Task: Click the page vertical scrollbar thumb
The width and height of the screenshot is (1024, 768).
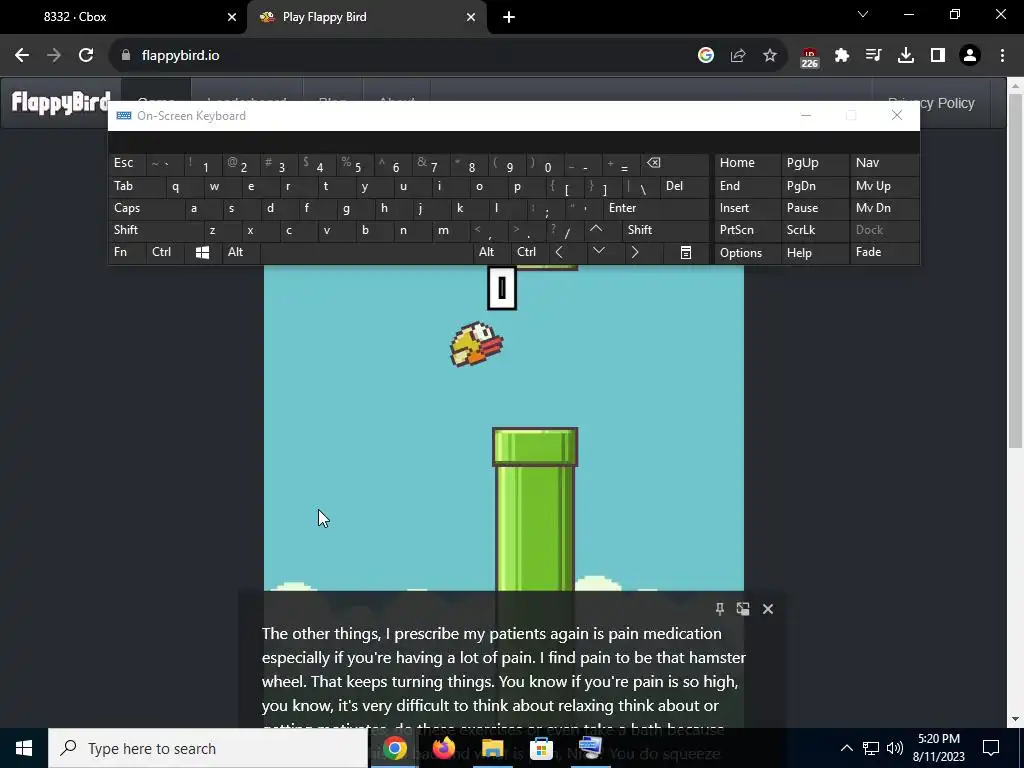Action: (x=1016, y=271)
